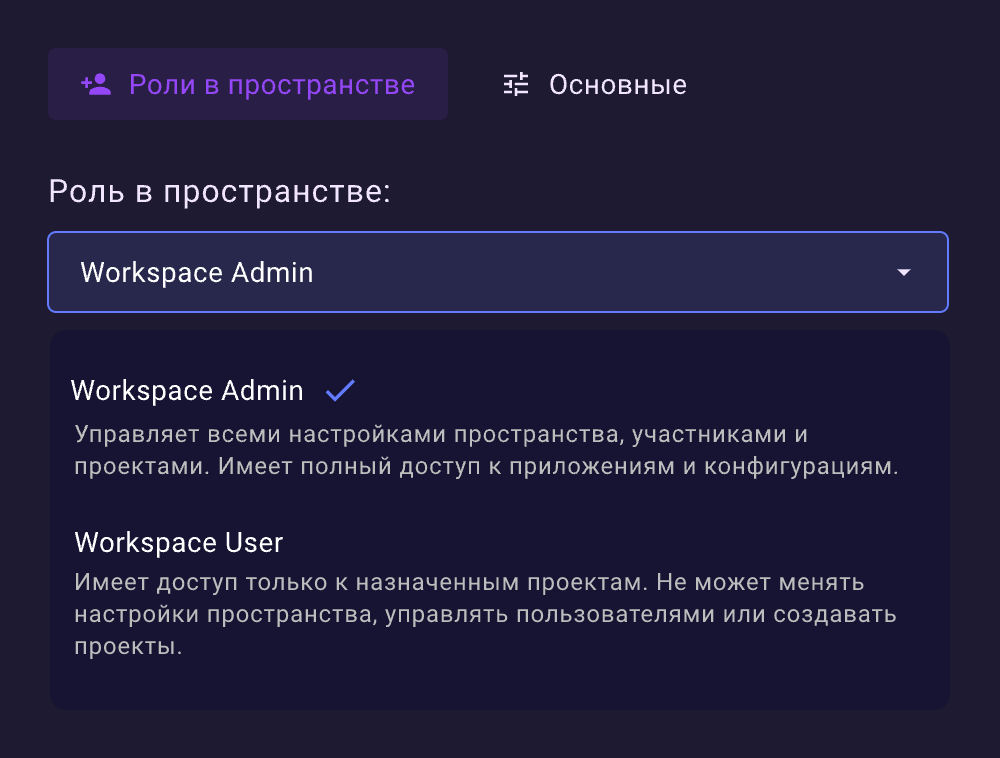Click the sliders icon beside Основные
The height and width of the screenshot is (758, 1000).
tap(516, 84)
